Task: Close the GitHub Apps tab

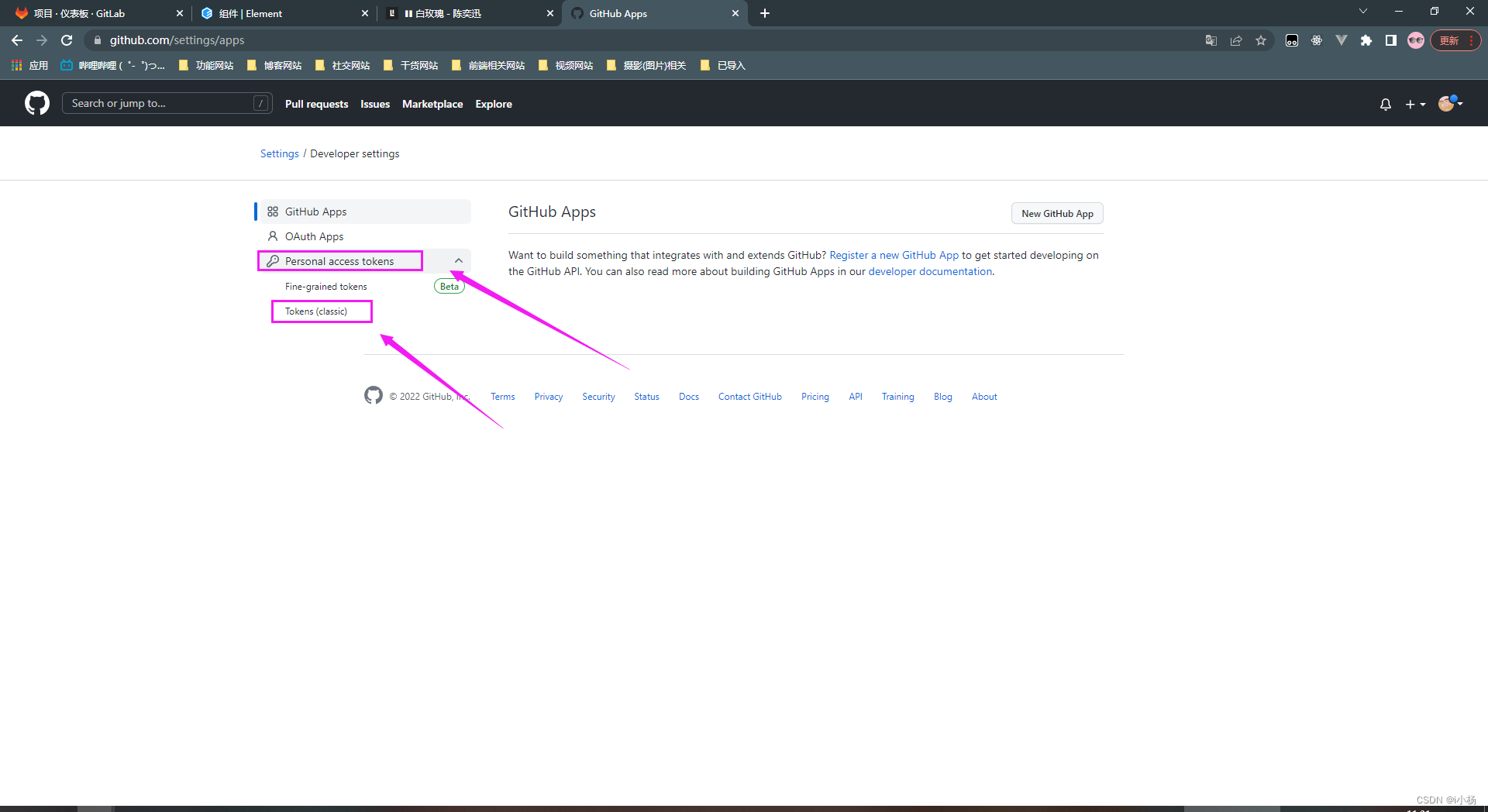Action: [x=735, y=13]
